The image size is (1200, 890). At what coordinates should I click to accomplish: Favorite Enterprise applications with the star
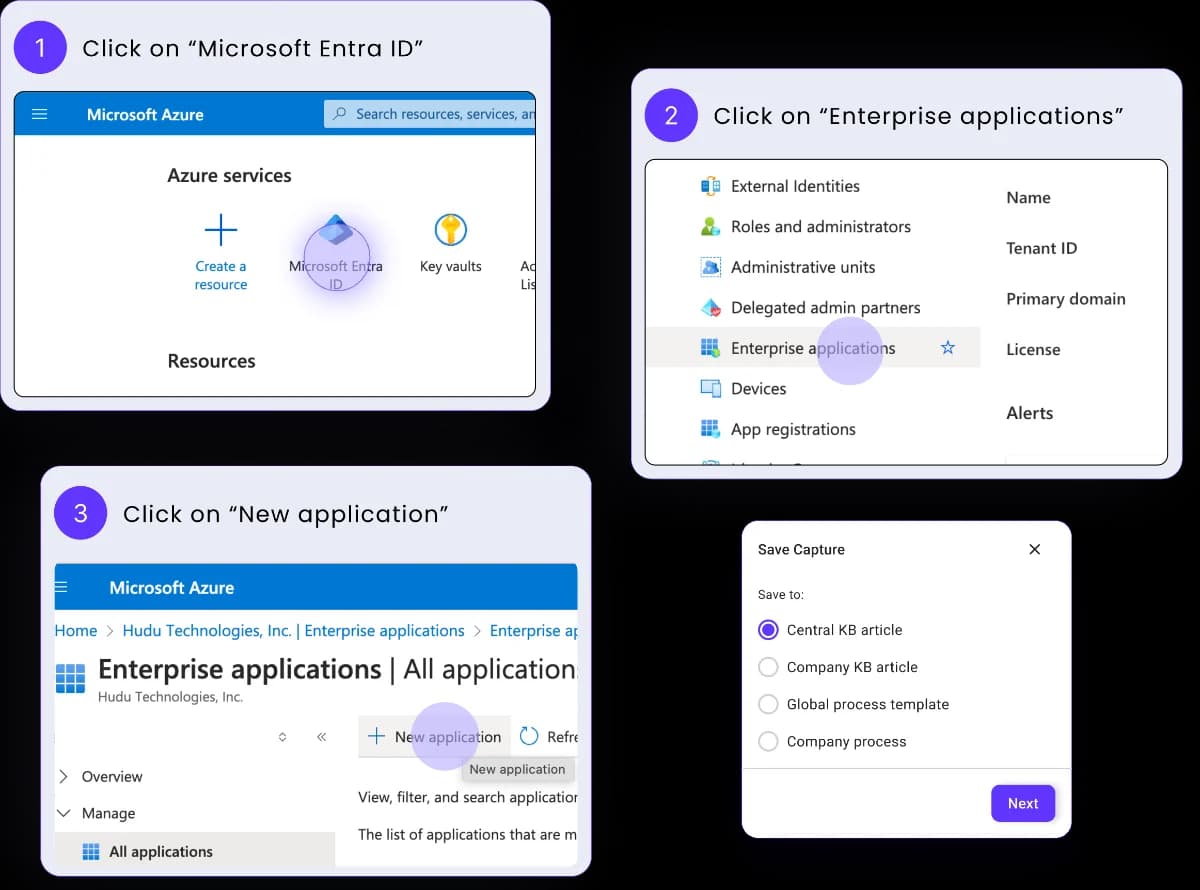[x=948, y=348]
